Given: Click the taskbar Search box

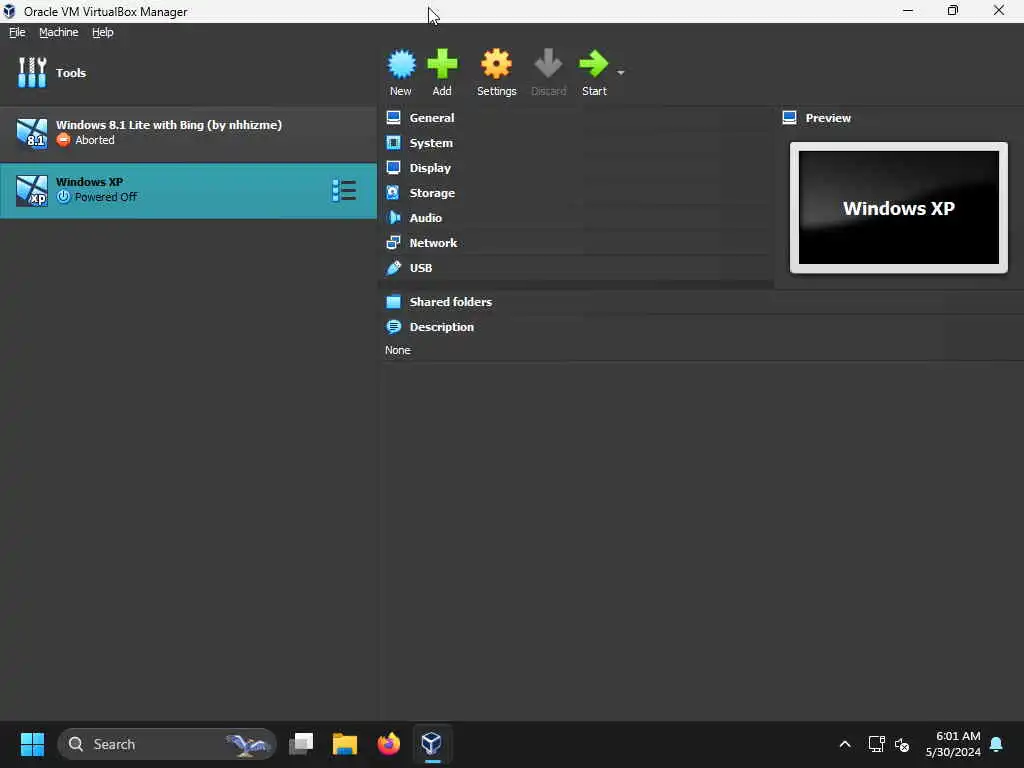Looking at the screenshot, I should click(167, 744).
